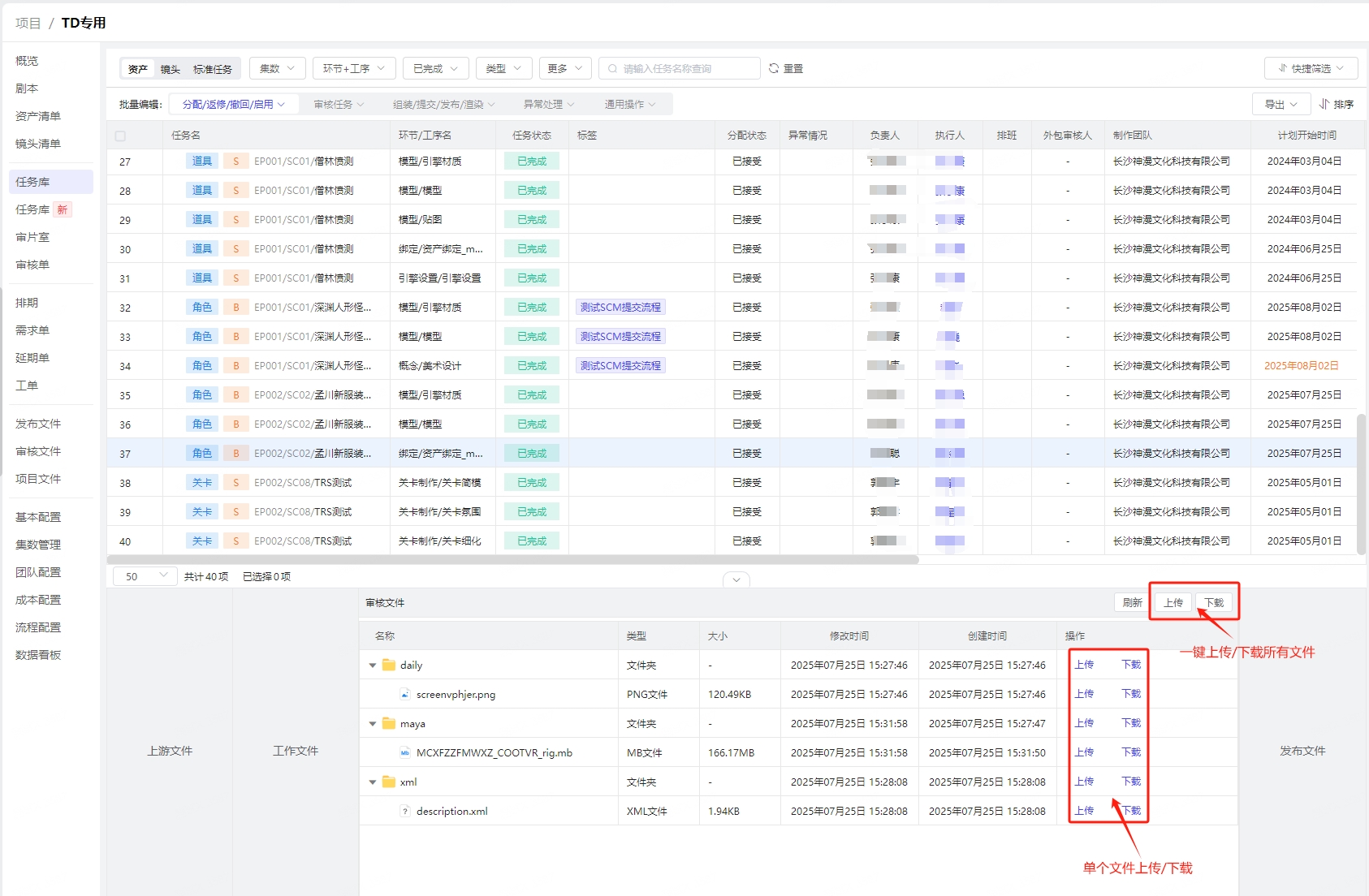Click the daily folder icon
The width and height of the screenshot is (1369, 896).
389,665
